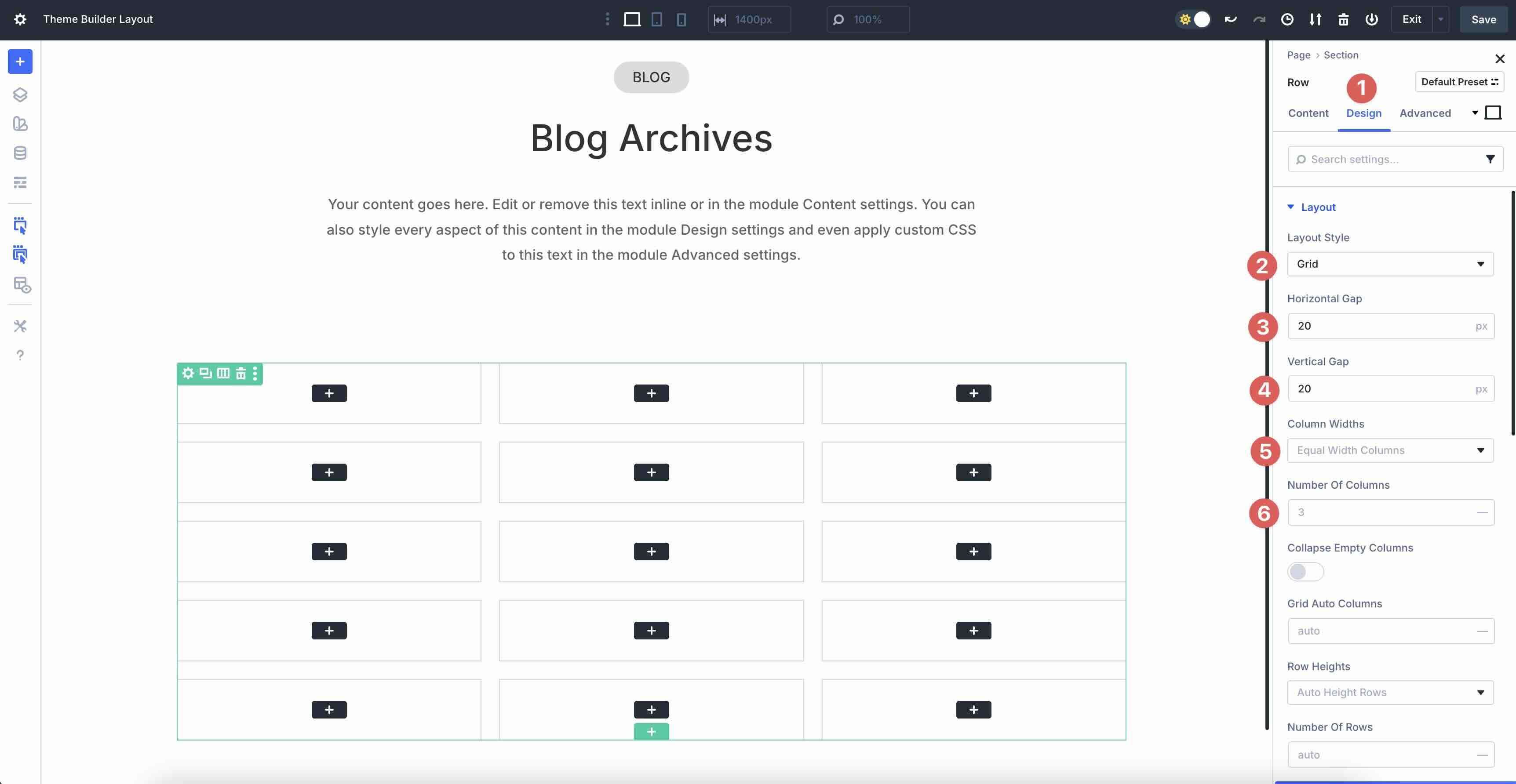Open the Row Heights dropdown
The height and width of the screenshot is (784, 1516).
click(x=1390, y=692)
